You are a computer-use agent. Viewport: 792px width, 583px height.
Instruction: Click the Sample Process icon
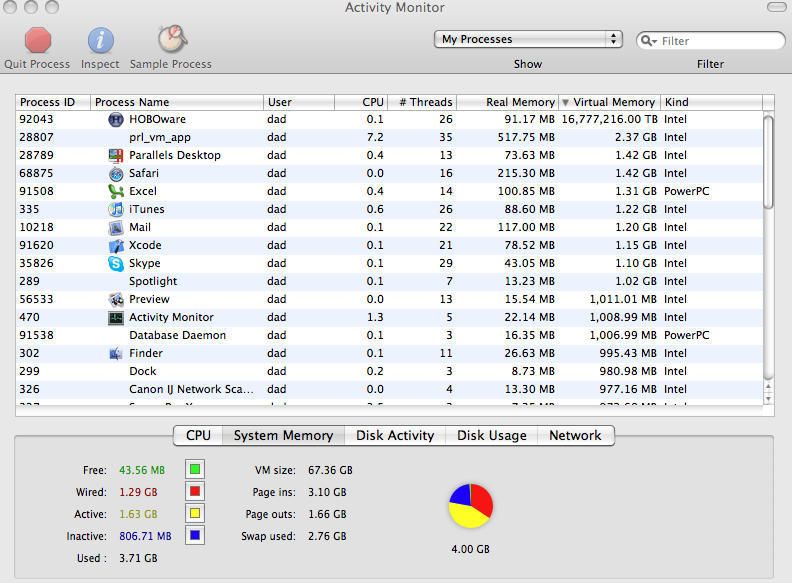(x=172, y=39)
